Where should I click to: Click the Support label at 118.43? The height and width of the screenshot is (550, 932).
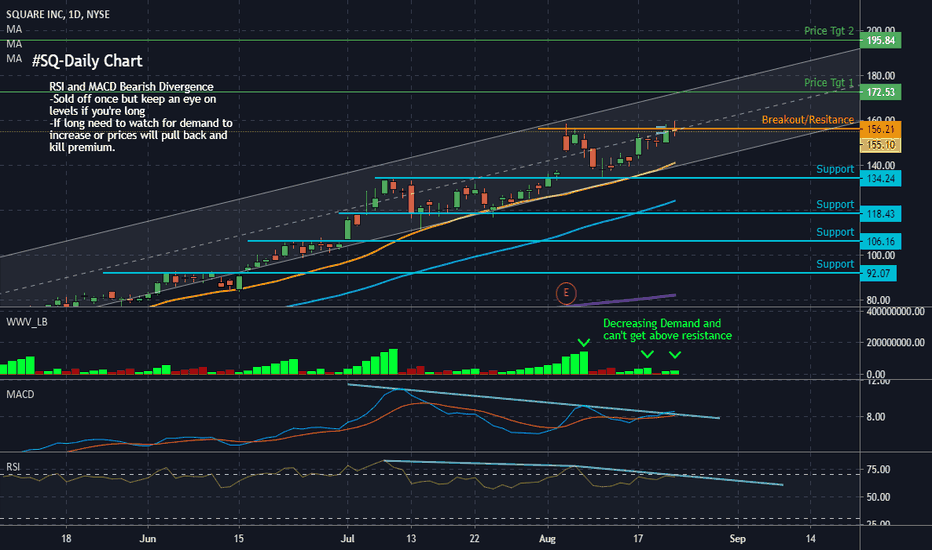click(x=835, y=205)
